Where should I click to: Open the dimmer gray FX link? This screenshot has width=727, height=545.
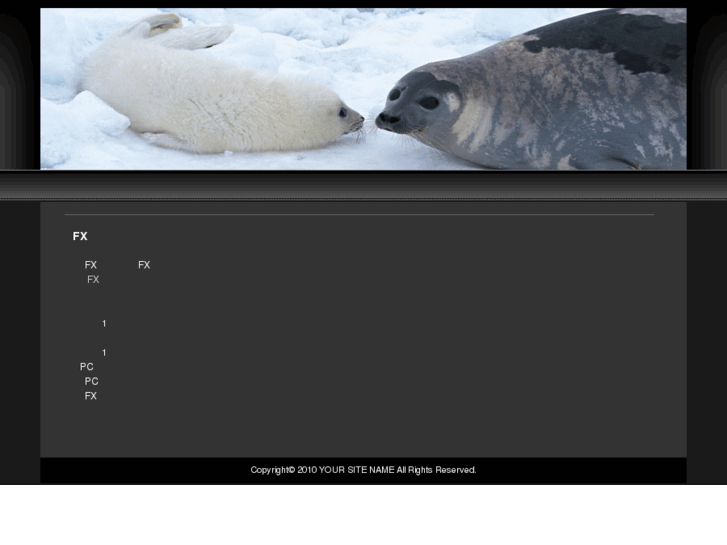[x=93, y=280]
